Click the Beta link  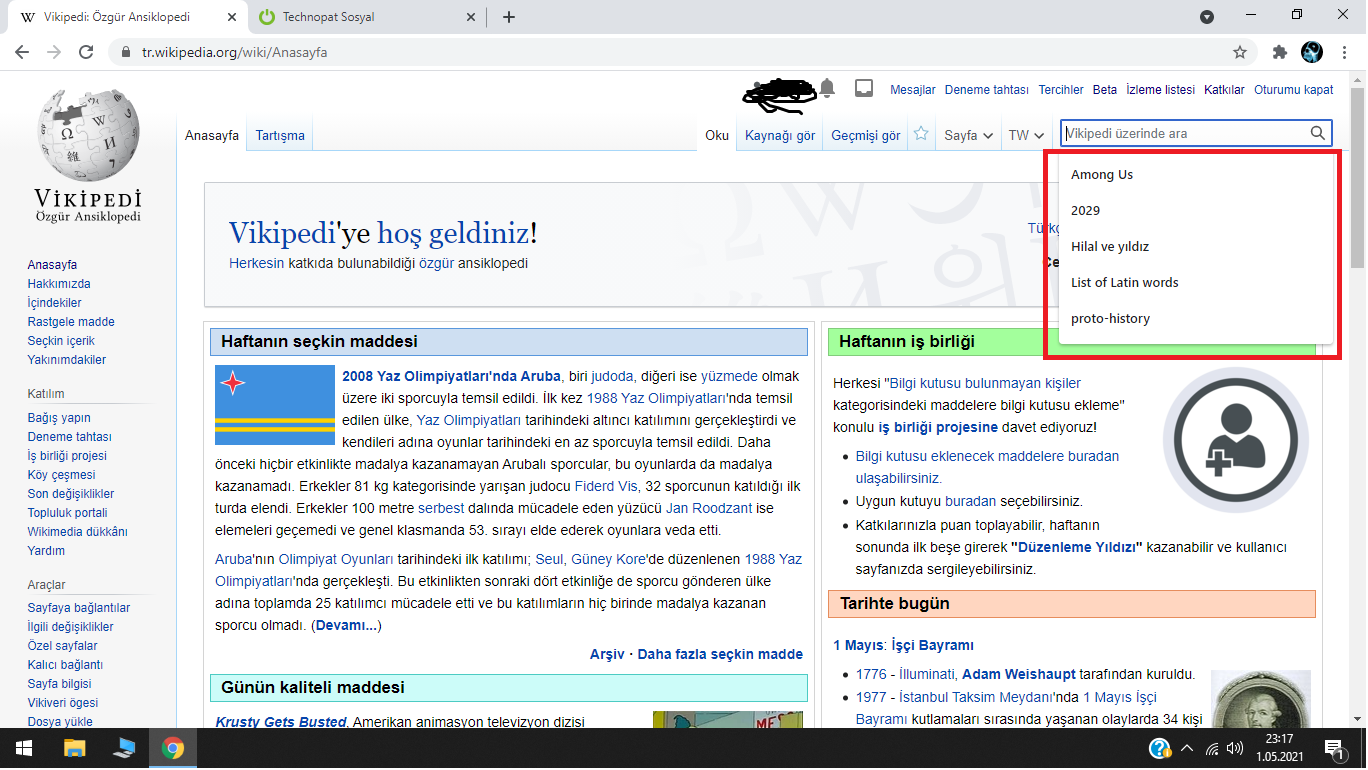pos(1105,90)
